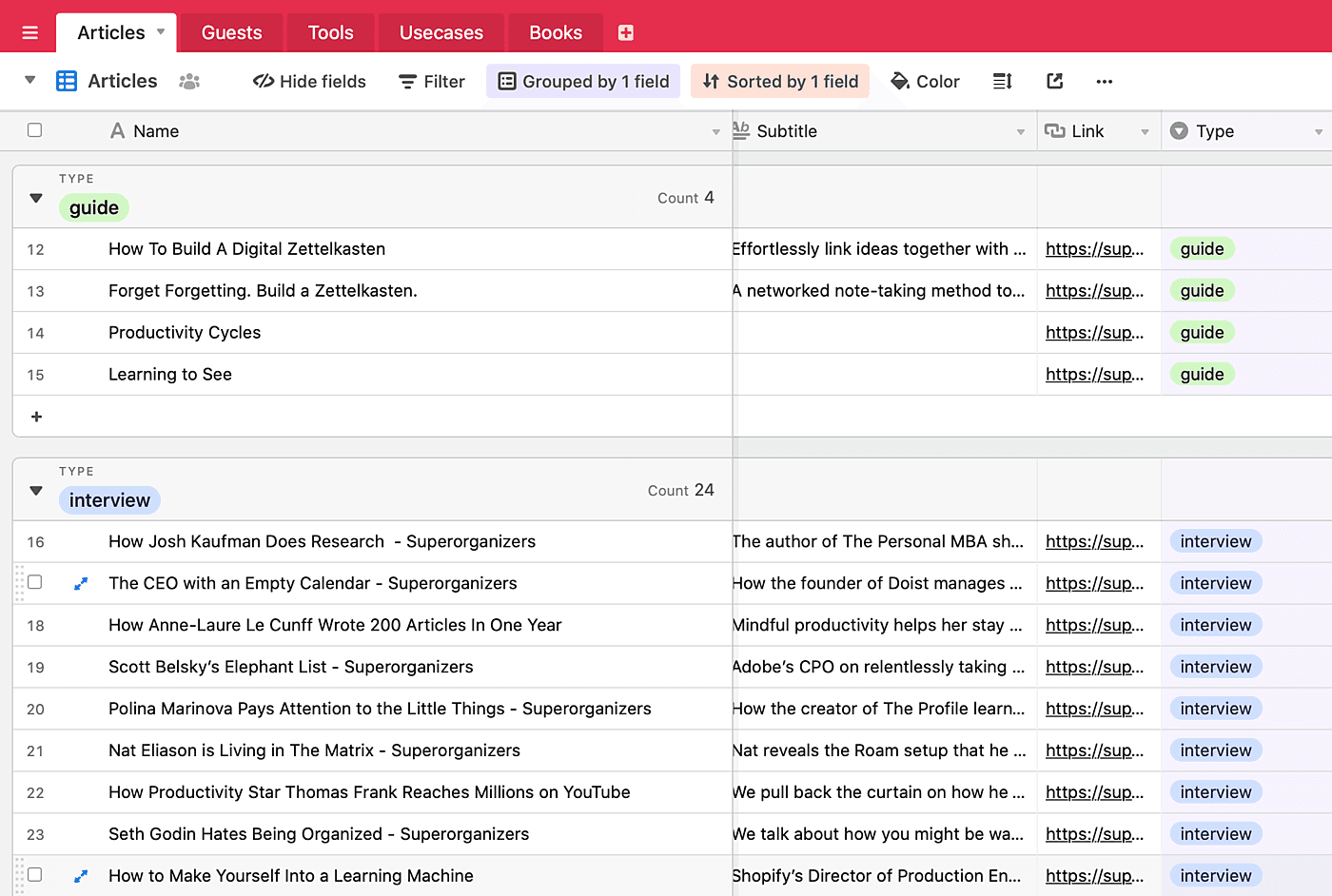Expand record for How to Make Yourself Into a Learning Machine
The height and width of the screenshot is (896, 1332).
point(81,876)
